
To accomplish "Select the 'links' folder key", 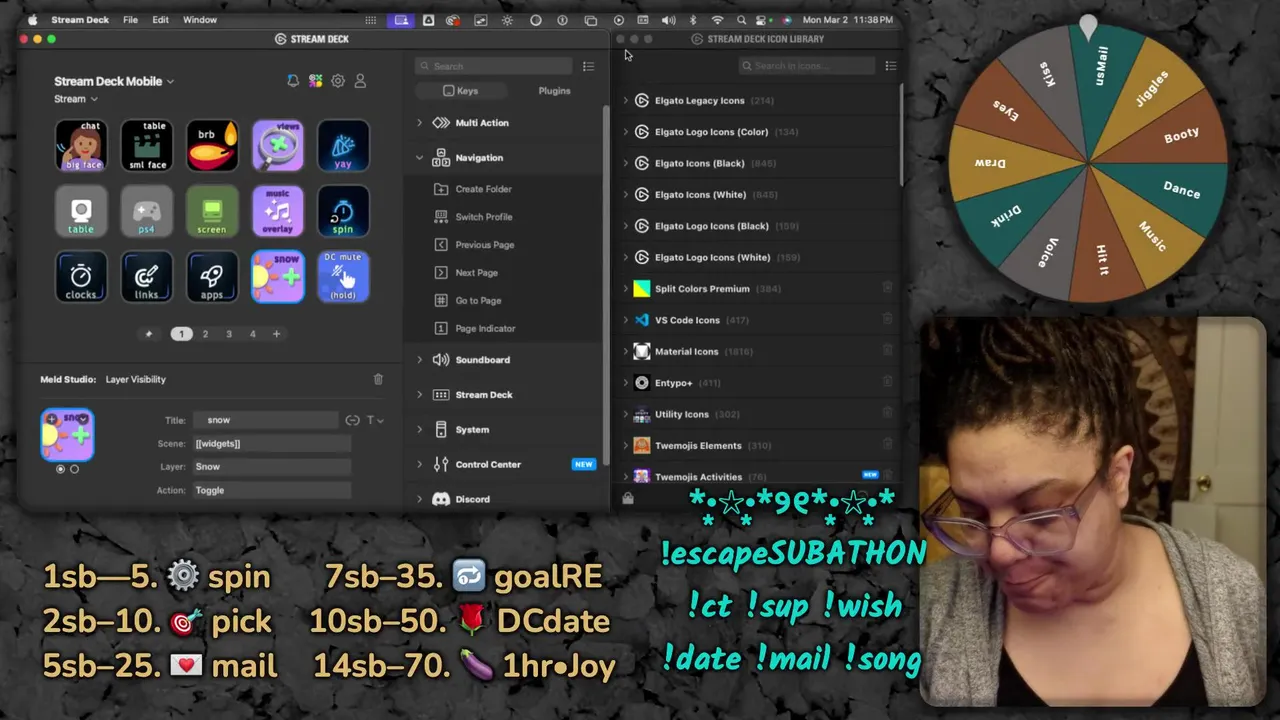I will click(147, 277).
